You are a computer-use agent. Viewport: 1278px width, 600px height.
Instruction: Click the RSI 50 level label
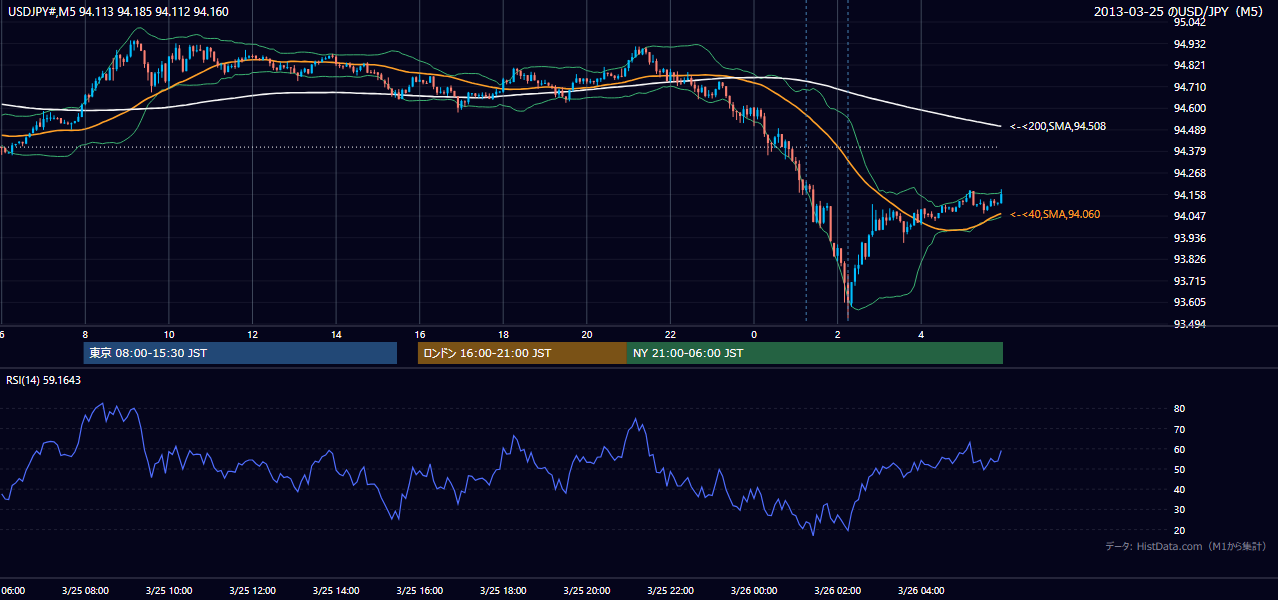point(1179,469)
